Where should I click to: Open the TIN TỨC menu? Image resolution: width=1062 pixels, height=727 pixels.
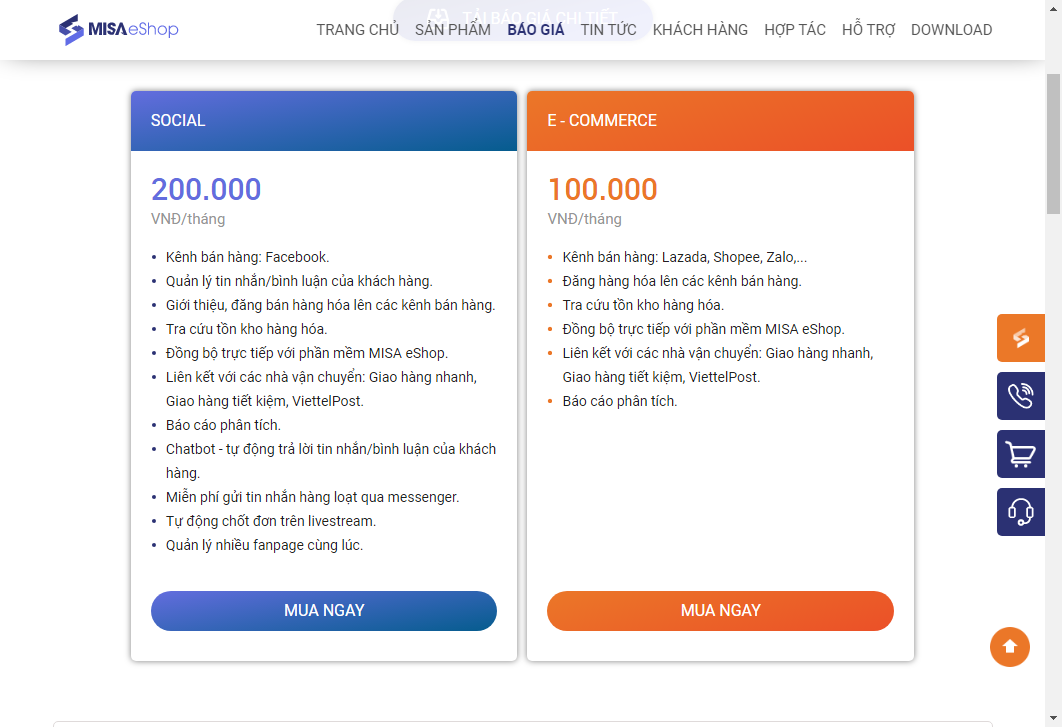pyautogui.click(x=608, y=30)
